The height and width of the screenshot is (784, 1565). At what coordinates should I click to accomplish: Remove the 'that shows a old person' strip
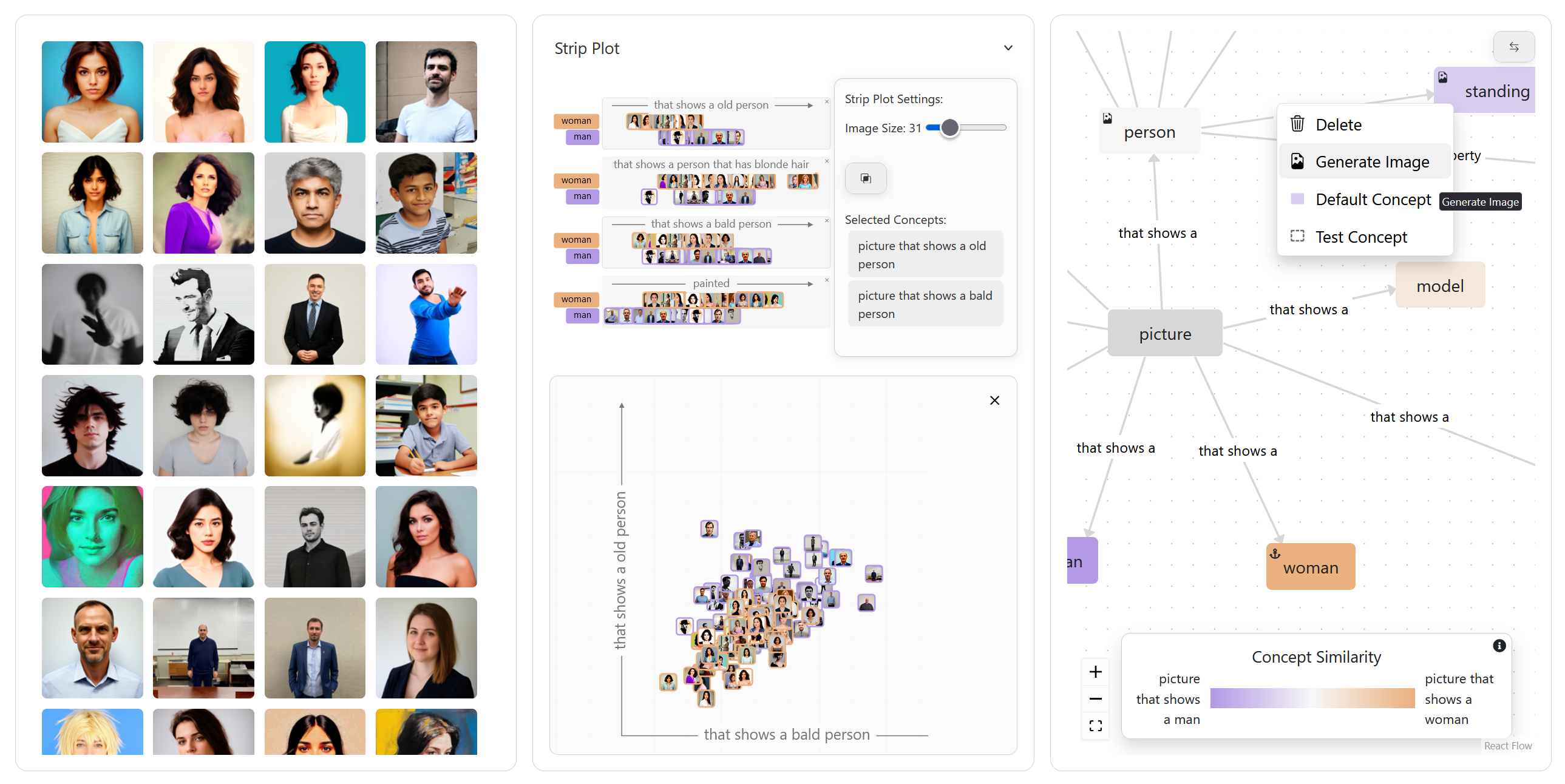pyautogui.click(x=827, y=102)
